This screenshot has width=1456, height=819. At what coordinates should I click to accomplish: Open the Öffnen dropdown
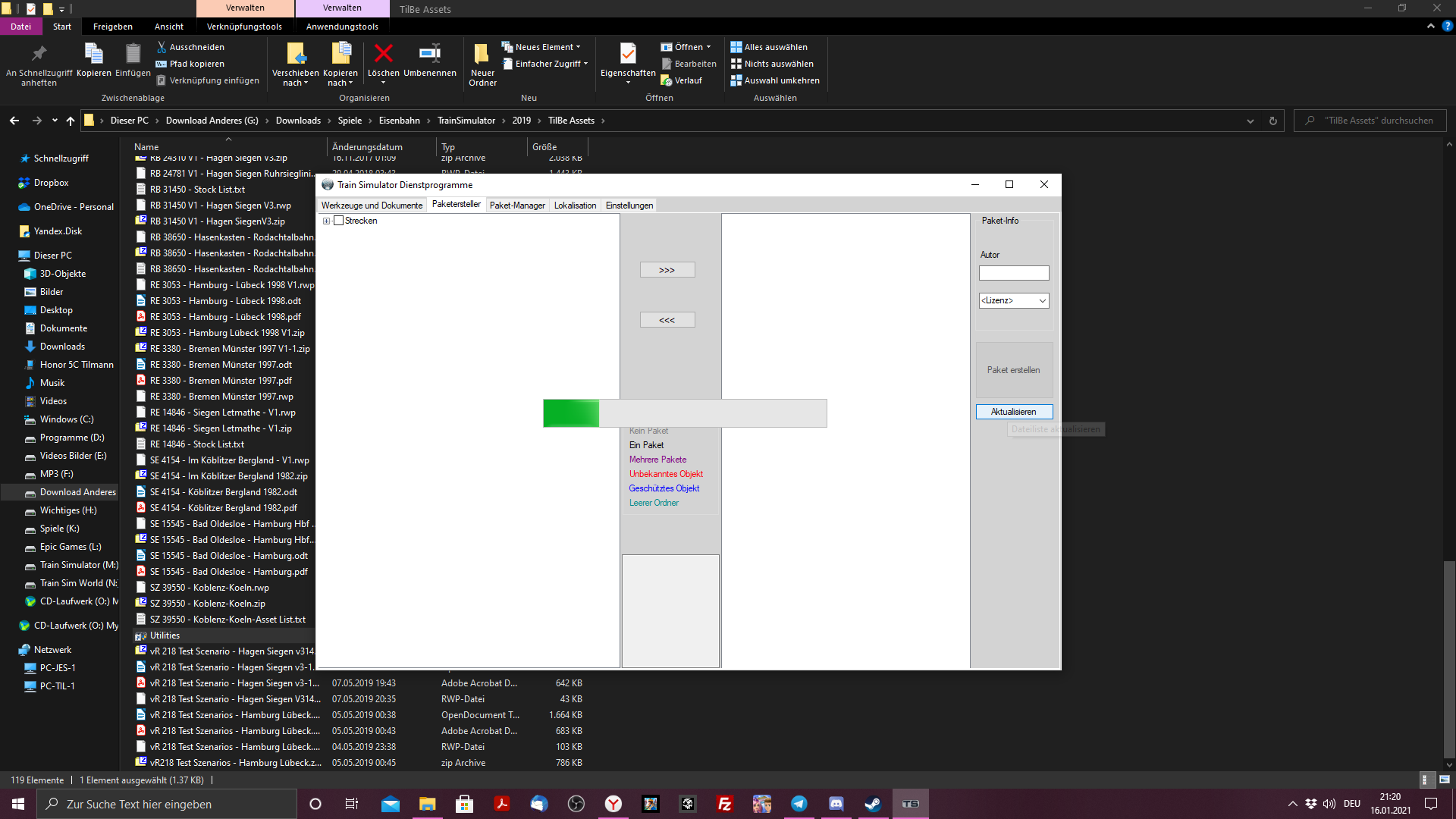[x=686, y=47]
